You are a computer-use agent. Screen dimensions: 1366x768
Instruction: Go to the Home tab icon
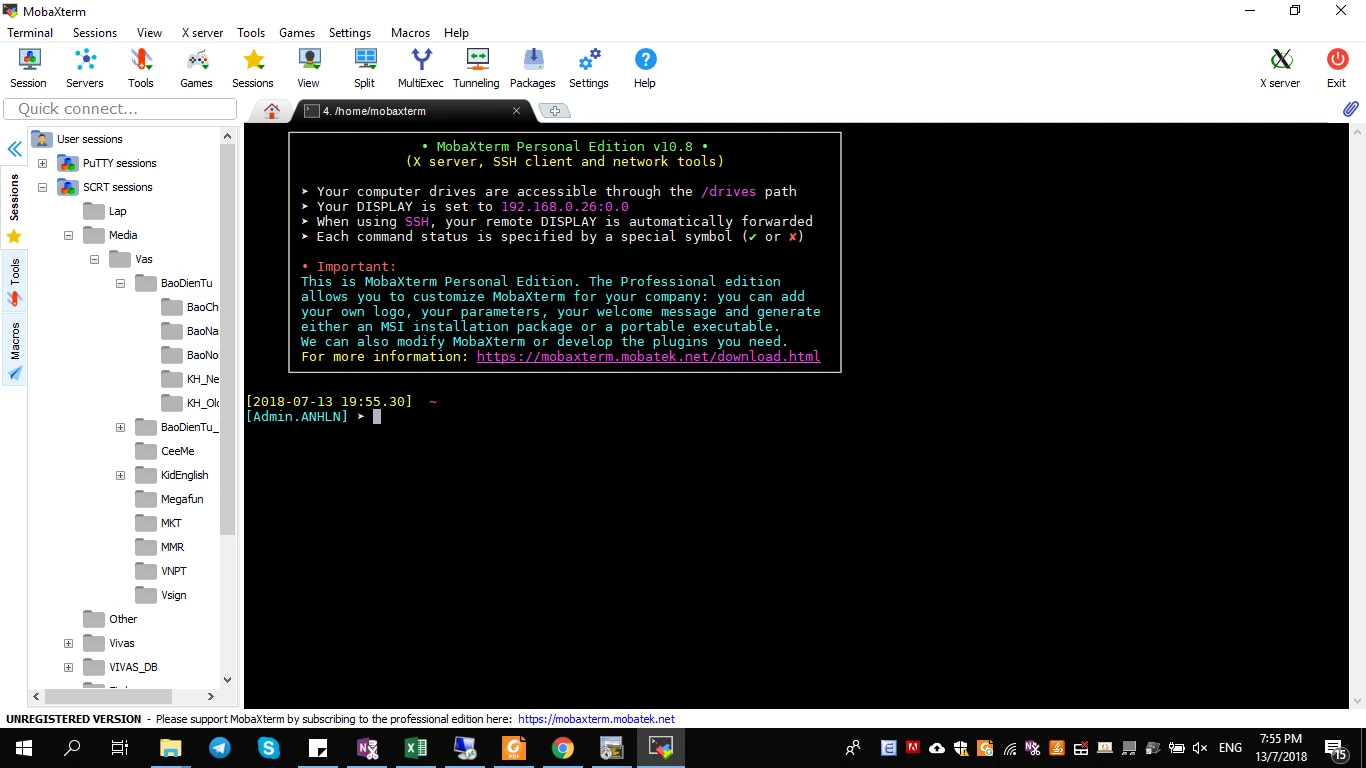pos(271,111)
